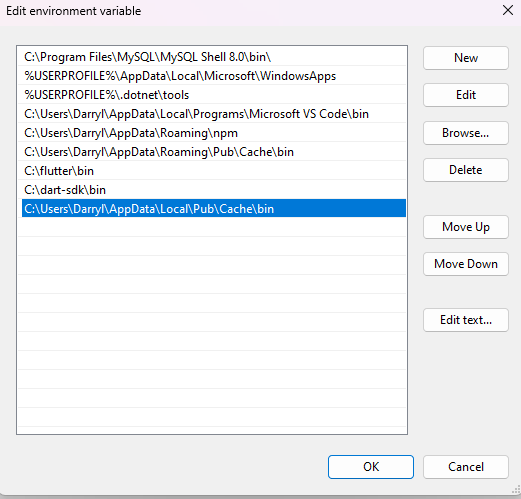Select the Microsoft VS Code bin path
This screenshot has height=499, width=521.
(214, 114)
